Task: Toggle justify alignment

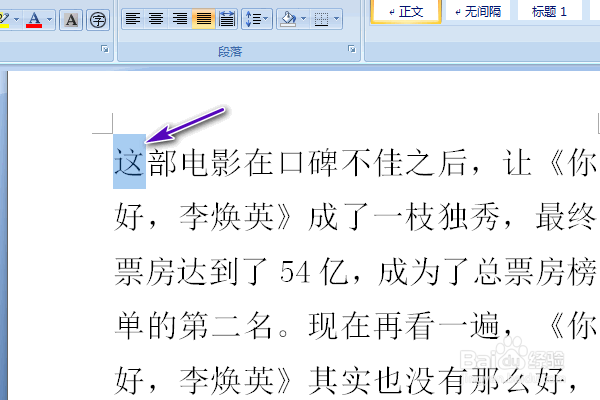Action: click(203, 19)
